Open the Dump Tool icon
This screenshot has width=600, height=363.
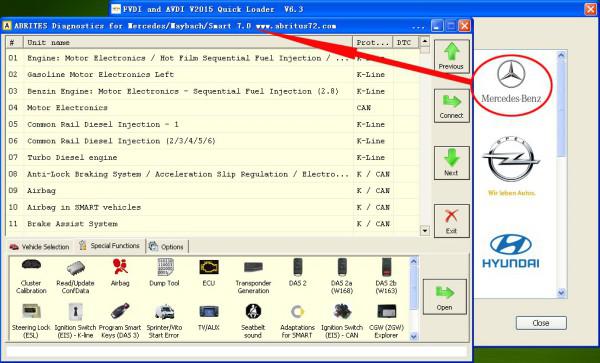click(165, 273)
